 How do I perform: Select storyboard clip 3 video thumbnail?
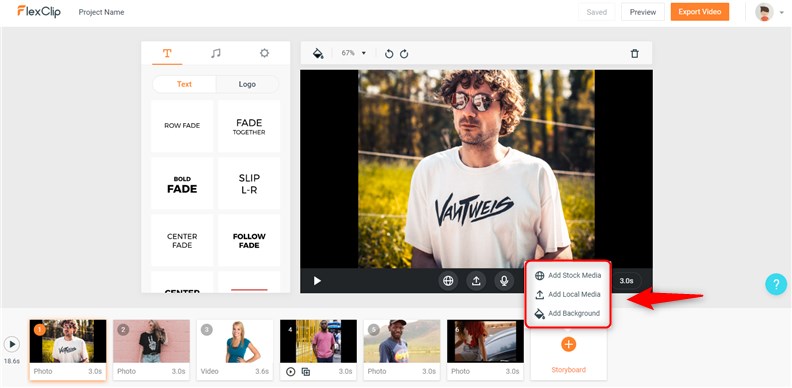coord(235,341)
